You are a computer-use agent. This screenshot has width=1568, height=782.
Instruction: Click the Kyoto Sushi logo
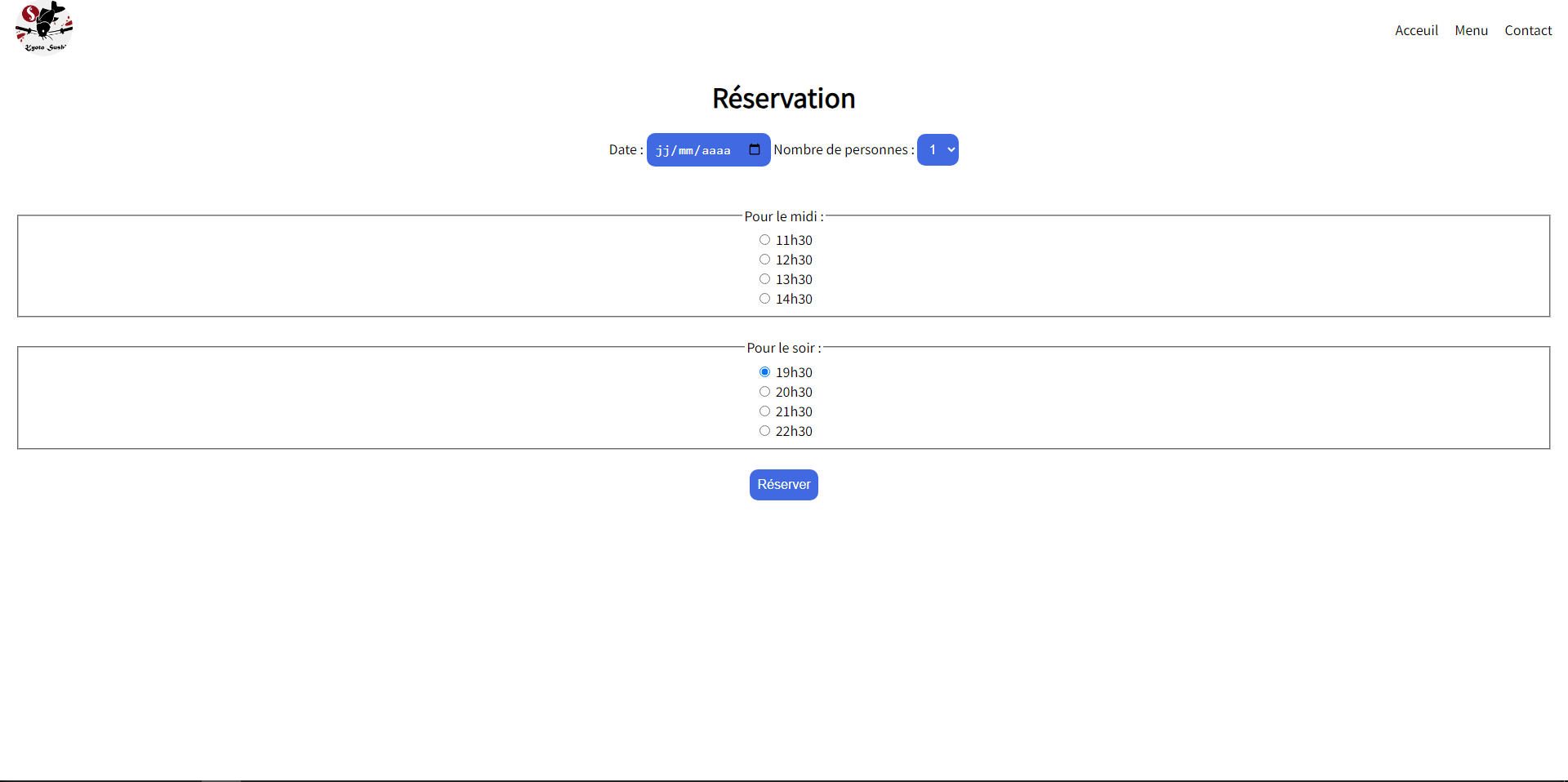44,27
